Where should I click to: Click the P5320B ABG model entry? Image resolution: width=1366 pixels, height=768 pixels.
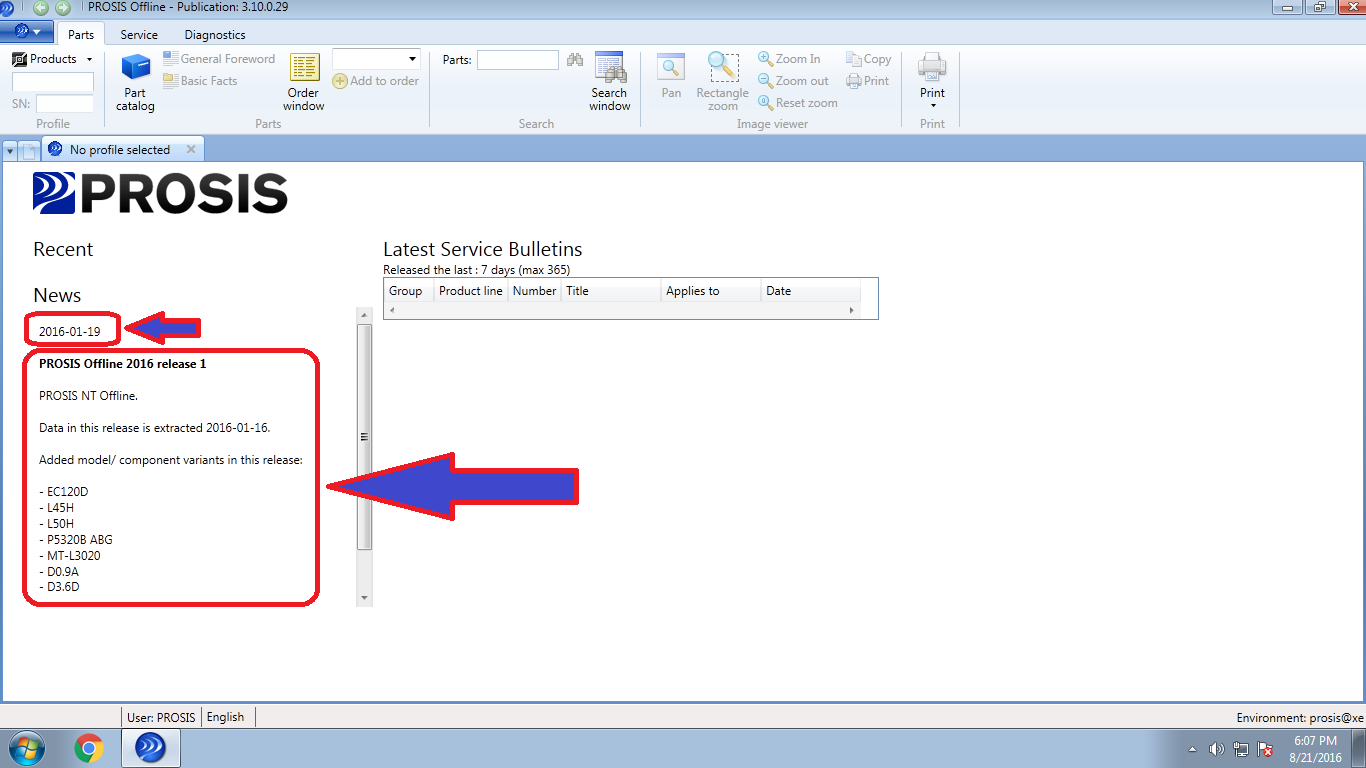click(76, 539)
